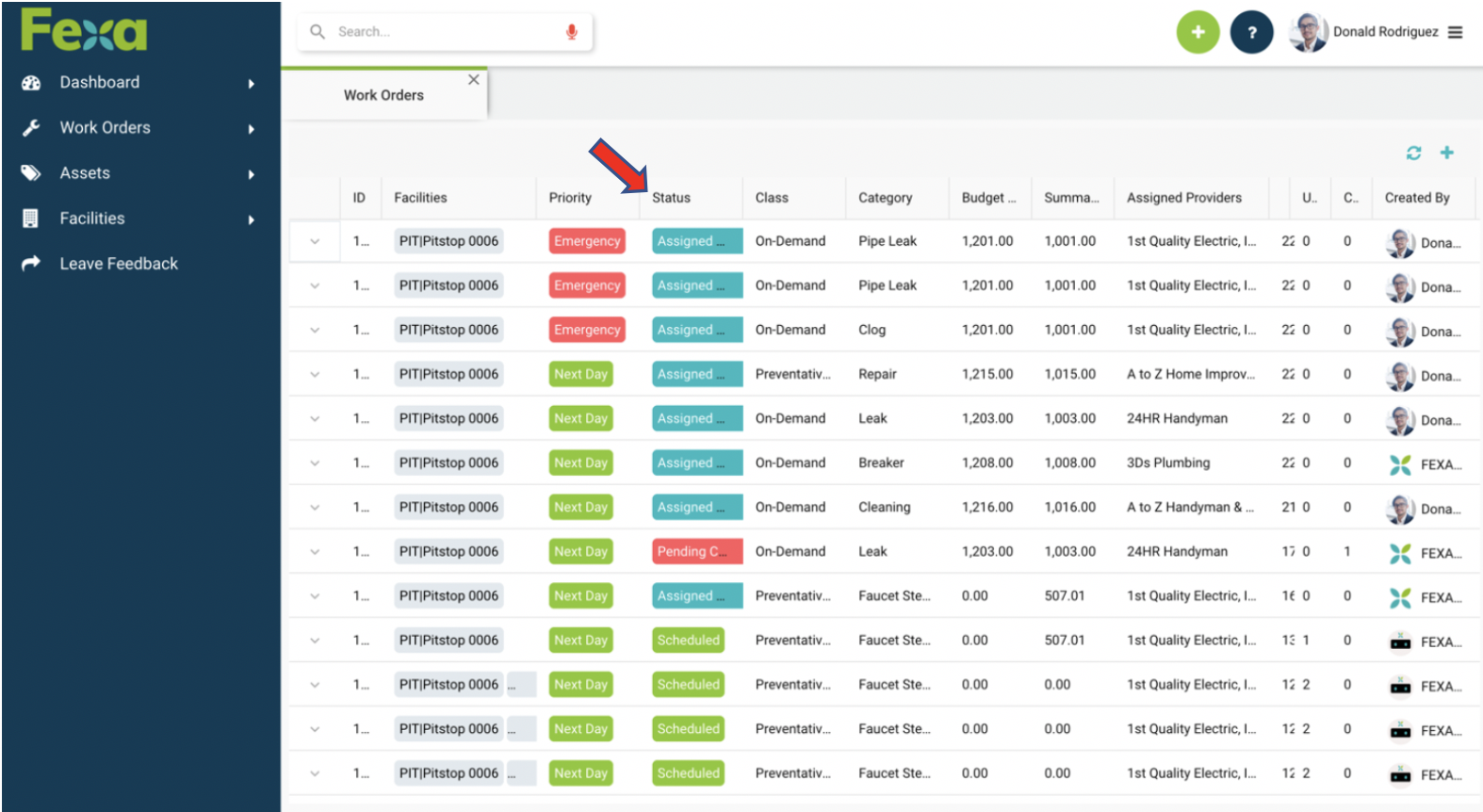Click Next Day badge in Repair row
The width and height of the screenshot is (1483, 812).
tap(580, 374)
